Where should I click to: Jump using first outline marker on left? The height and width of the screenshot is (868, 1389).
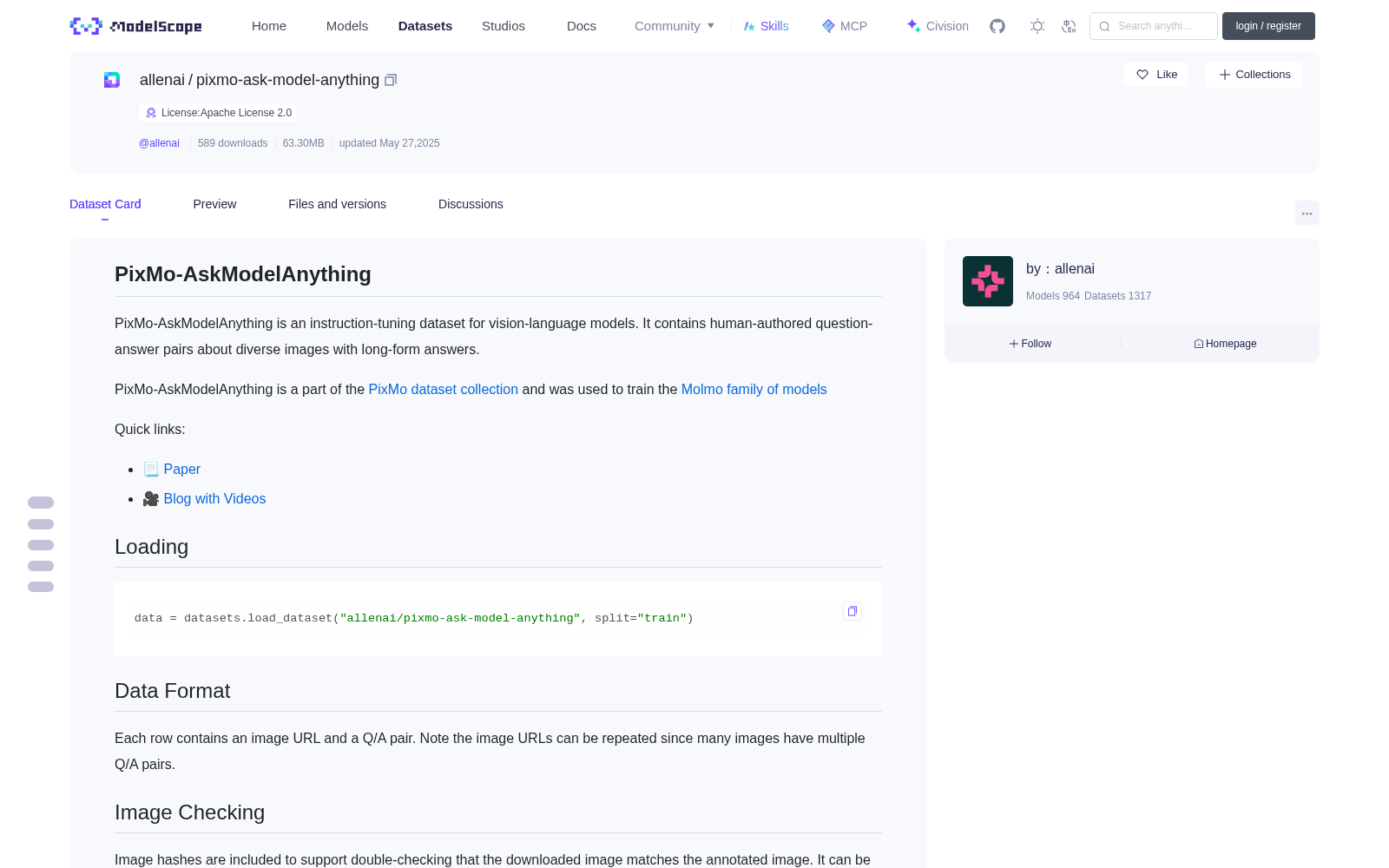(41, 503)
